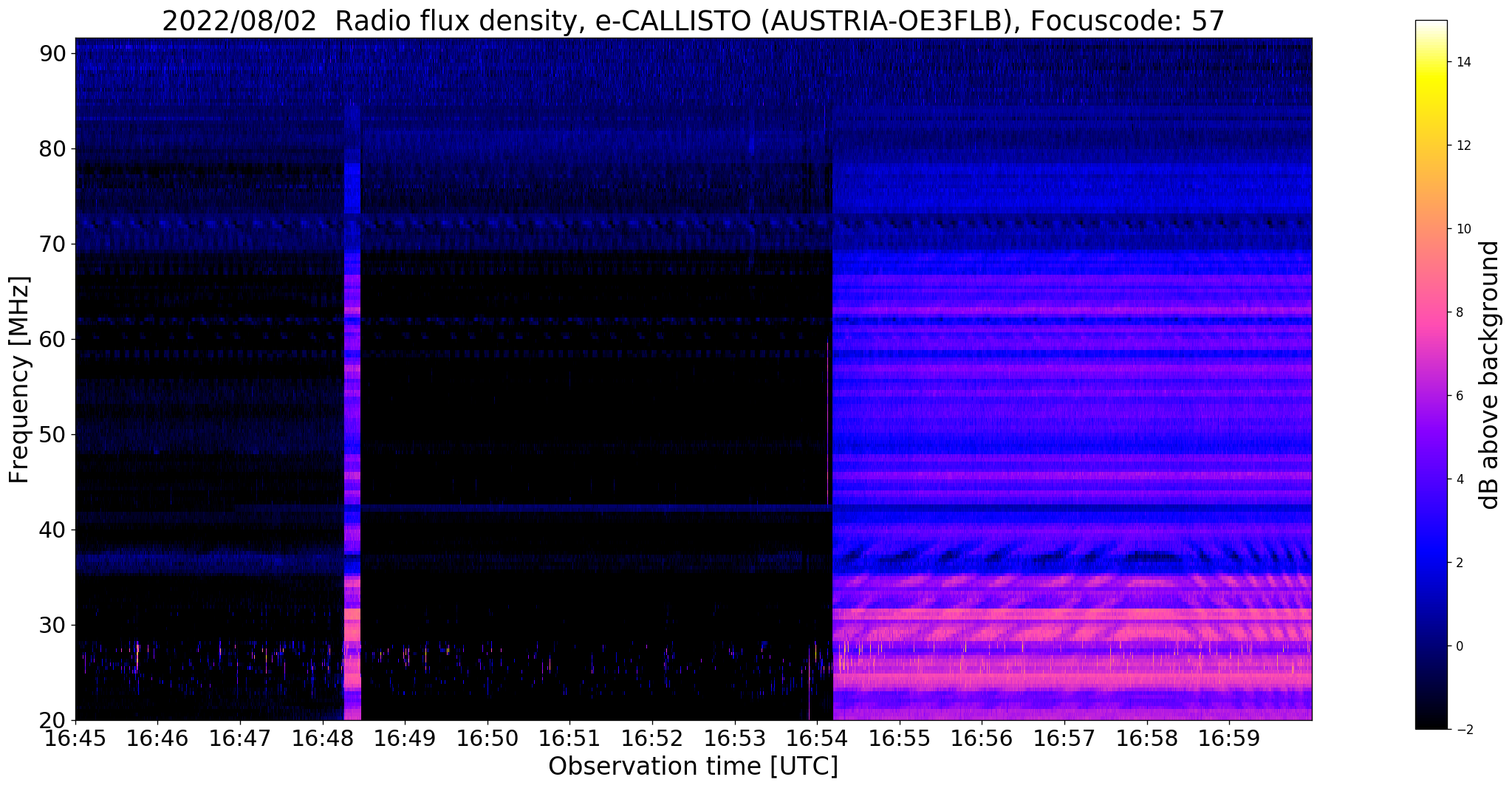This screenshot has width=1512, height=788.
Task: Click the 80 frequency tick label
Action: click(52, 148)
